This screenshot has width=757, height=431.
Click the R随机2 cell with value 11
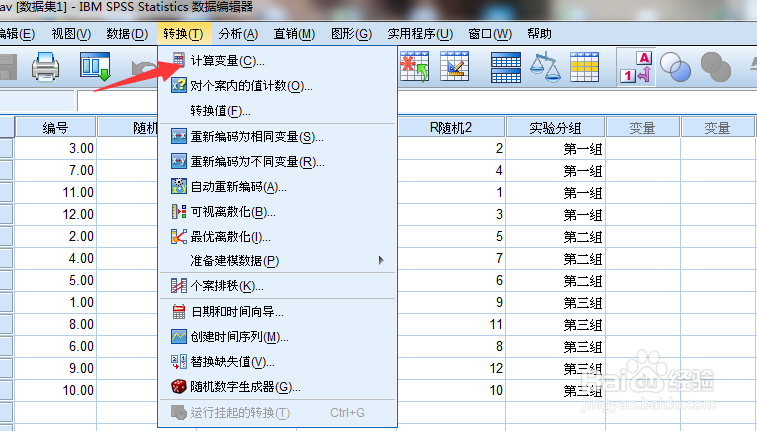point(451,324)
